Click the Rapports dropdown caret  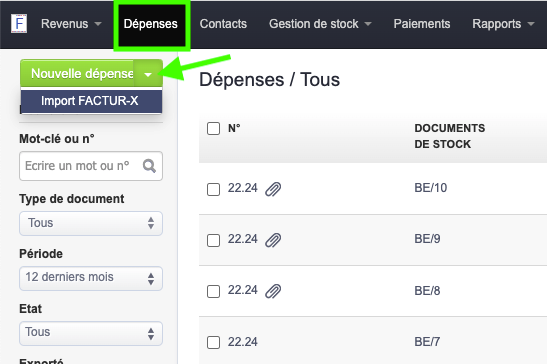click(531, 24)
